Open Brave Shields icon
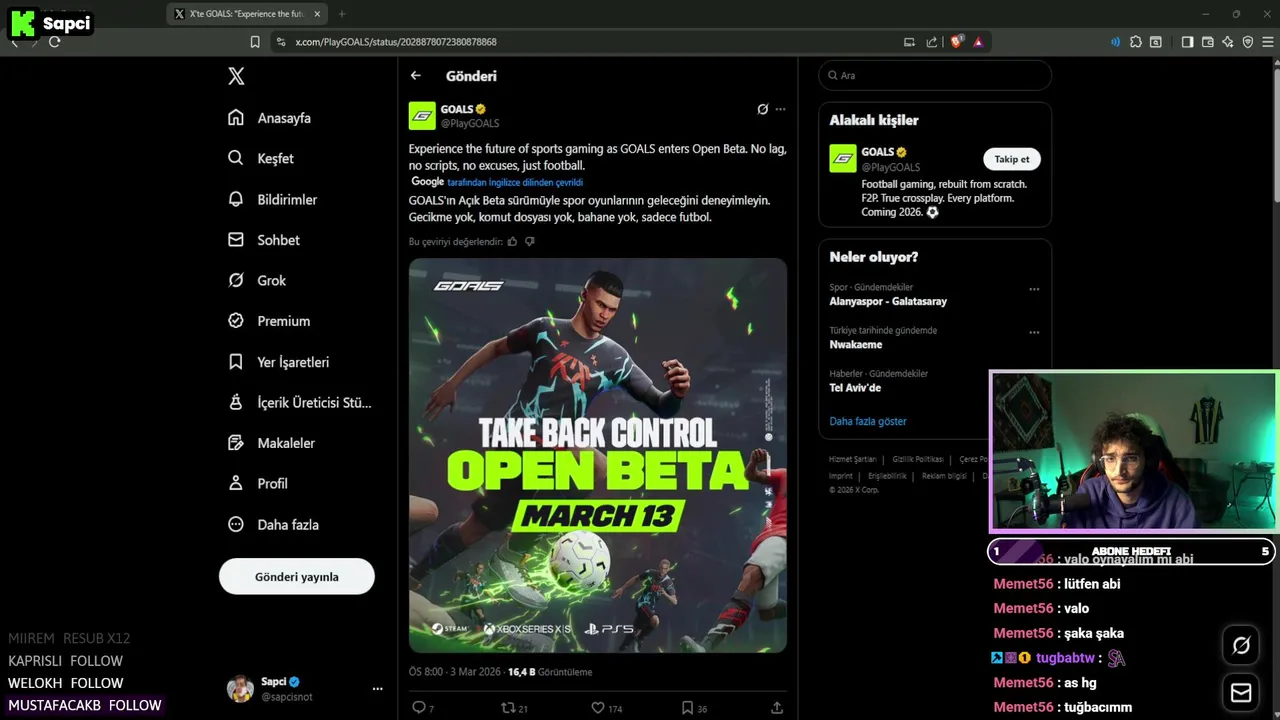The width and height of the screenshot is (1280, 720). pyautogui.click(x=956, y=42)
